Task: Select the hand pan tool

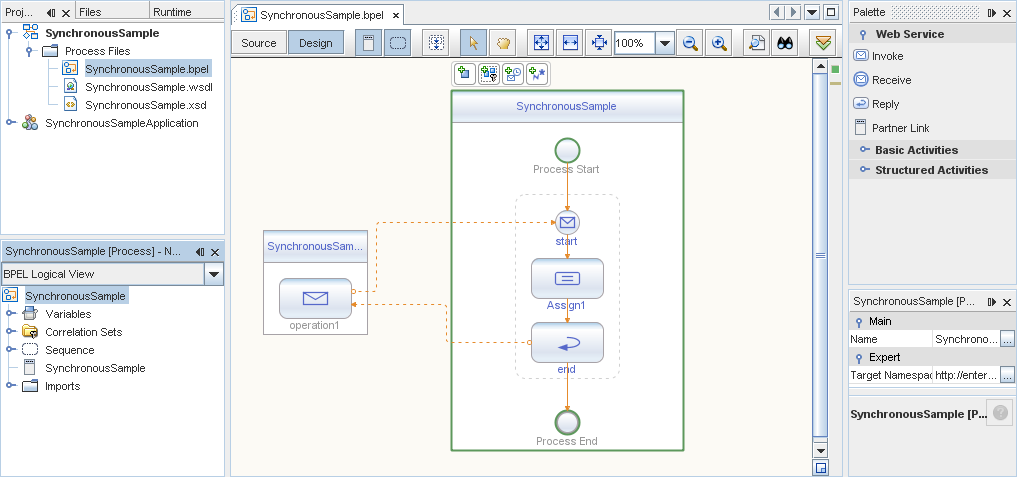Action: [502, 43]
